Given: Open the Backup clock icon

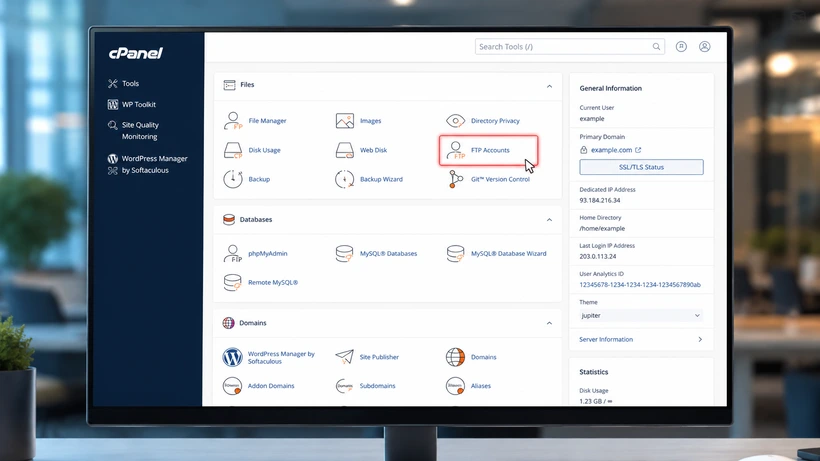Looking at the screenshot, I should click(233, 179).
